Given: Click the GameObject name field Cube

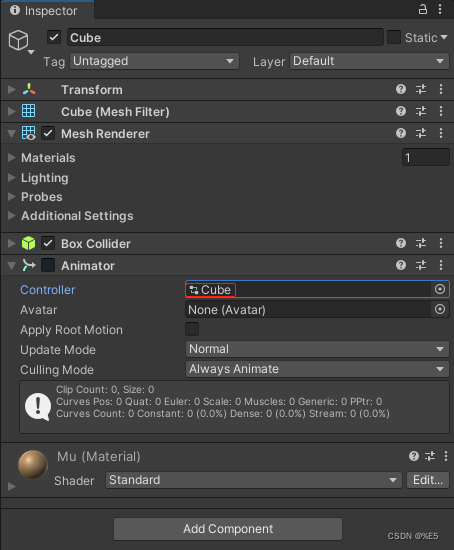Looking at the screenshot, I should click(x=225, y=37).
